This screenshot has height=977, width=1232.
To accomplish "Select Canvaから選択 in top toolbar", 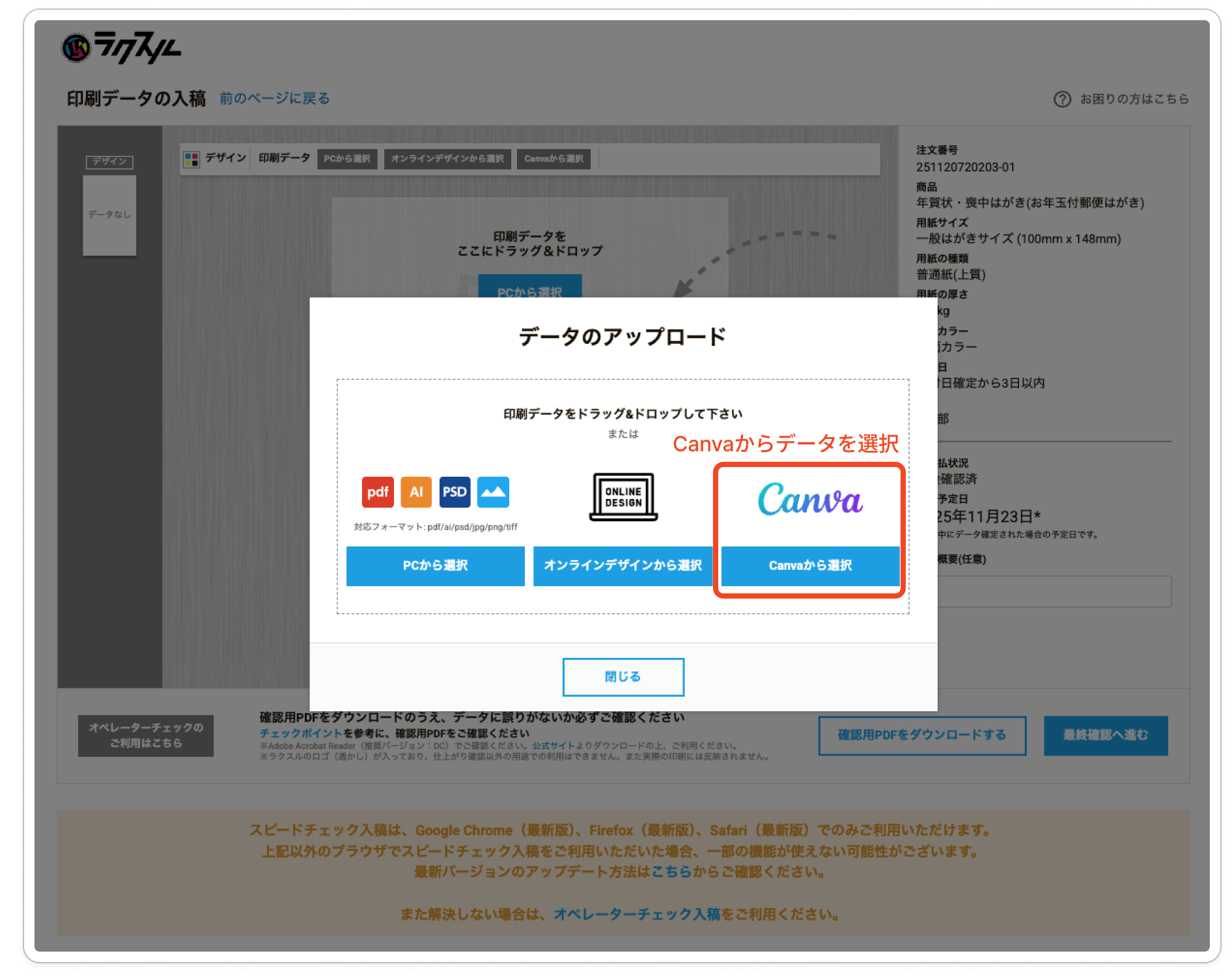I will 553,159.
